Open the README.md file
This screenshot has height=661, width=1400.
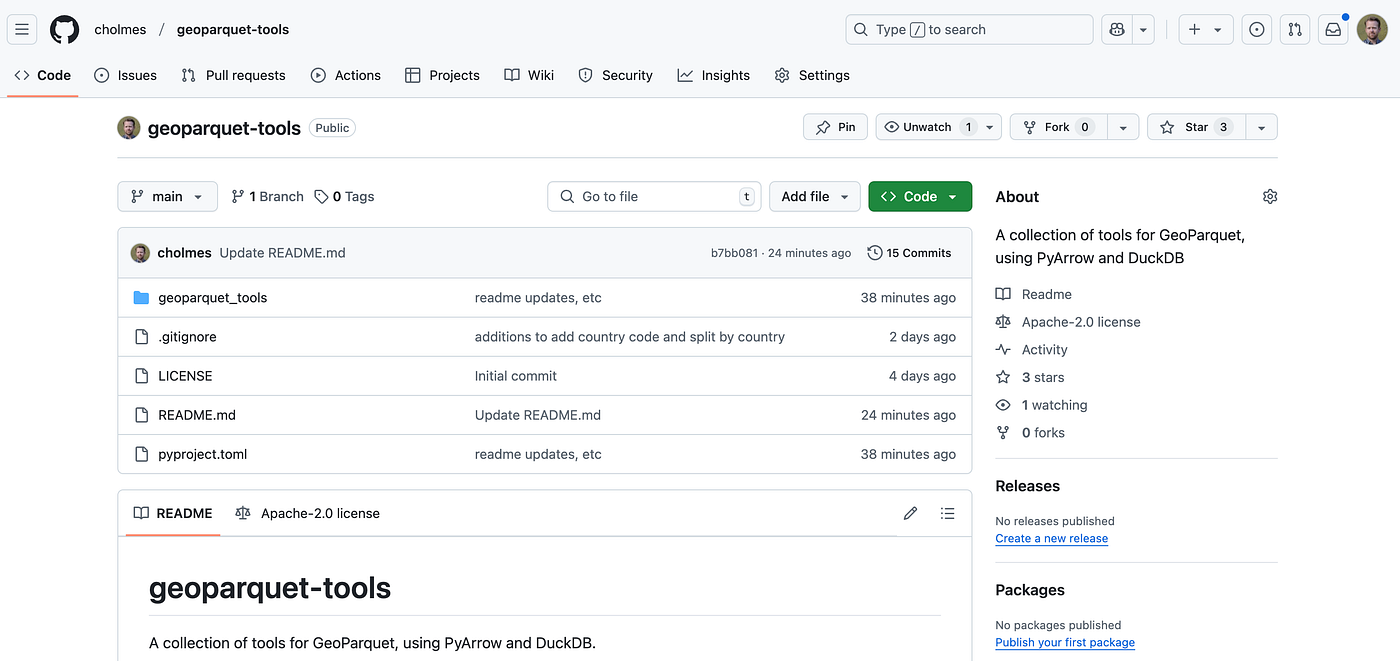coord(197,415)
